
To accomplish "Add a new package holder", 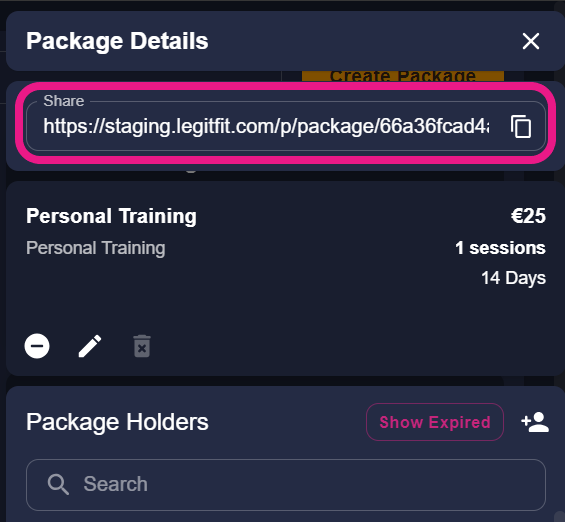I will (x=535, y=422).
